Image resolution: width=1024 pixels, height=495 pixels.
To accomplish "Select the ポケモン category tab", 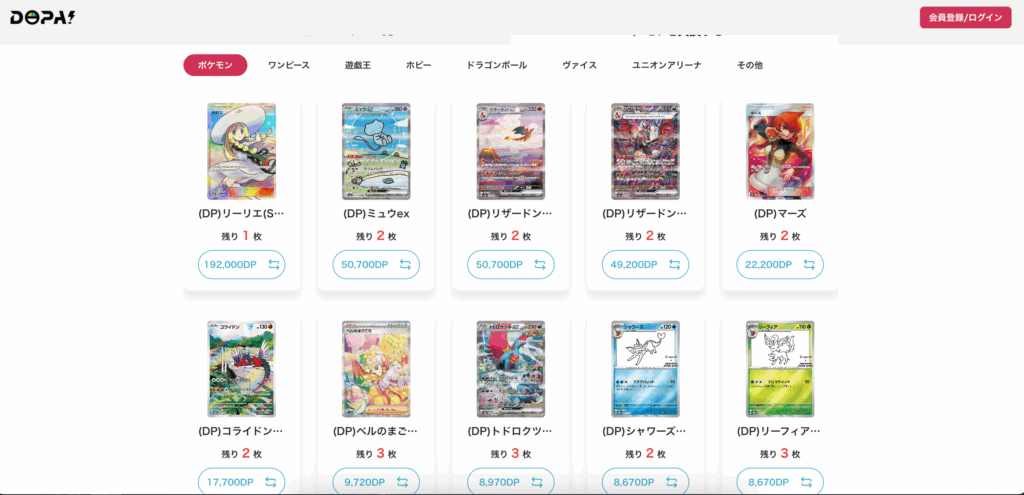I will 215,65.
